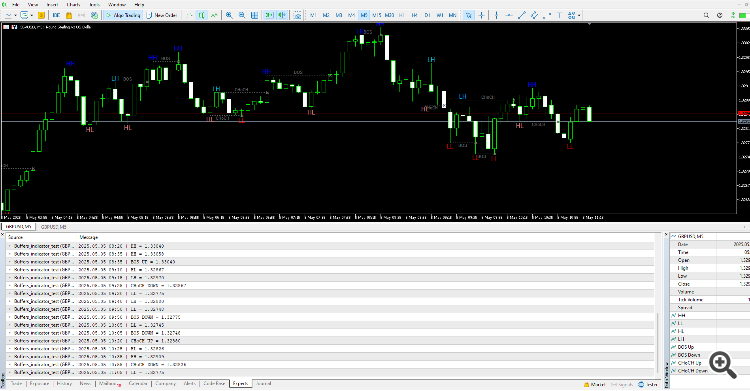Take chart screenshot via camera icon
This screenshot has height=391, width=750.
pyautogui.click(x=298, y=15)
